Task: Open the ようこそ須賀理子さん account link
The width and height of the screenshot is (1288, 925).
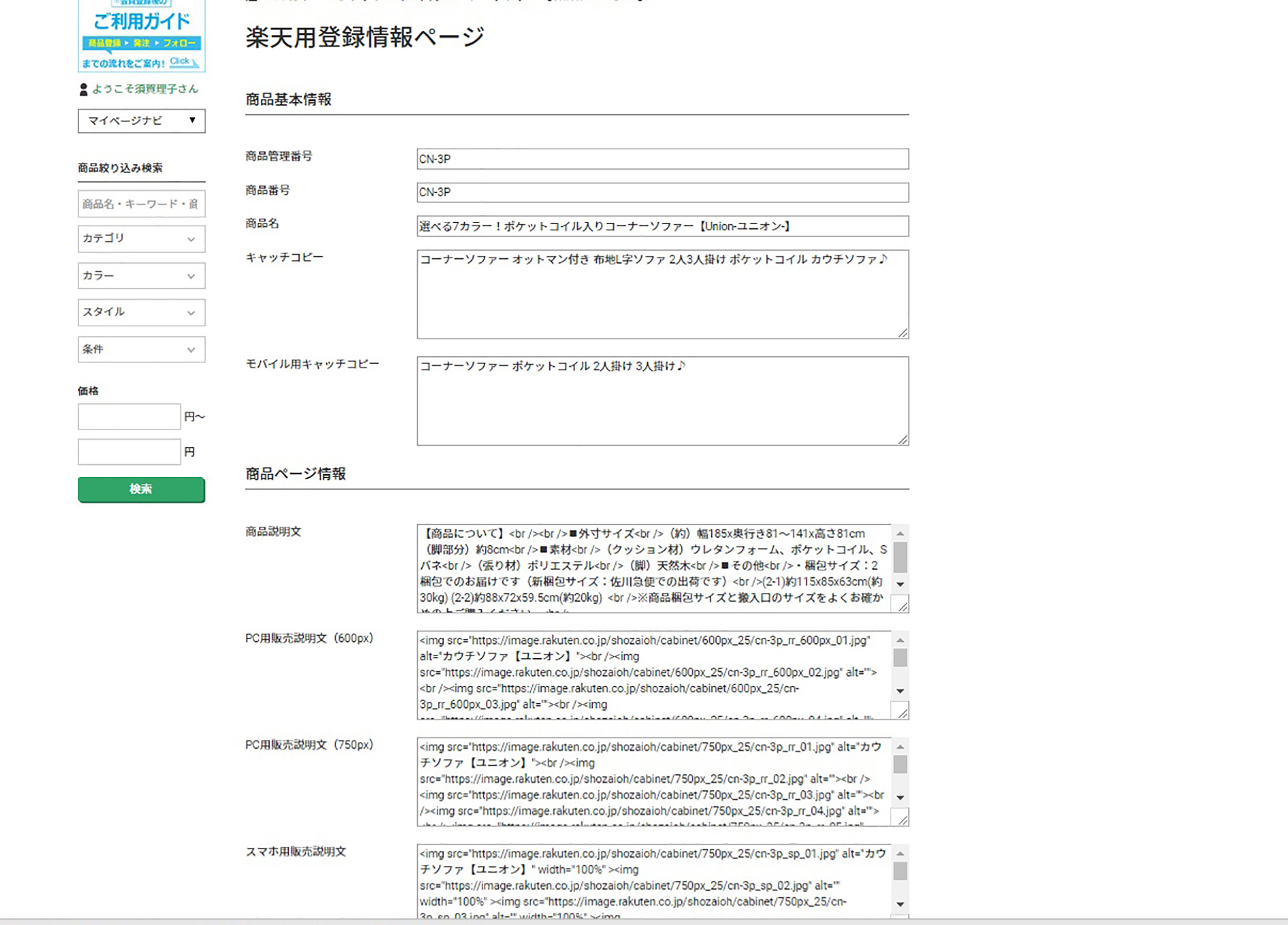Action: (x=145, y=89)
